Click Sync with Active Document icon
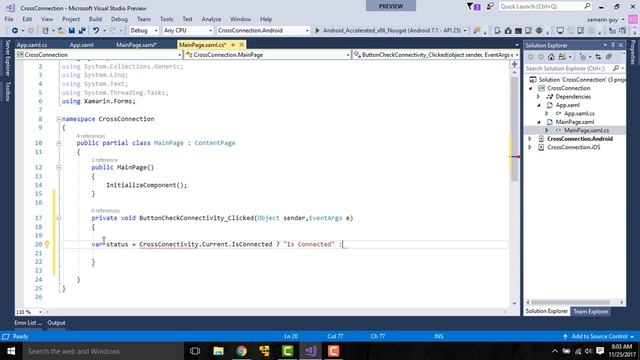 point(598,57)
